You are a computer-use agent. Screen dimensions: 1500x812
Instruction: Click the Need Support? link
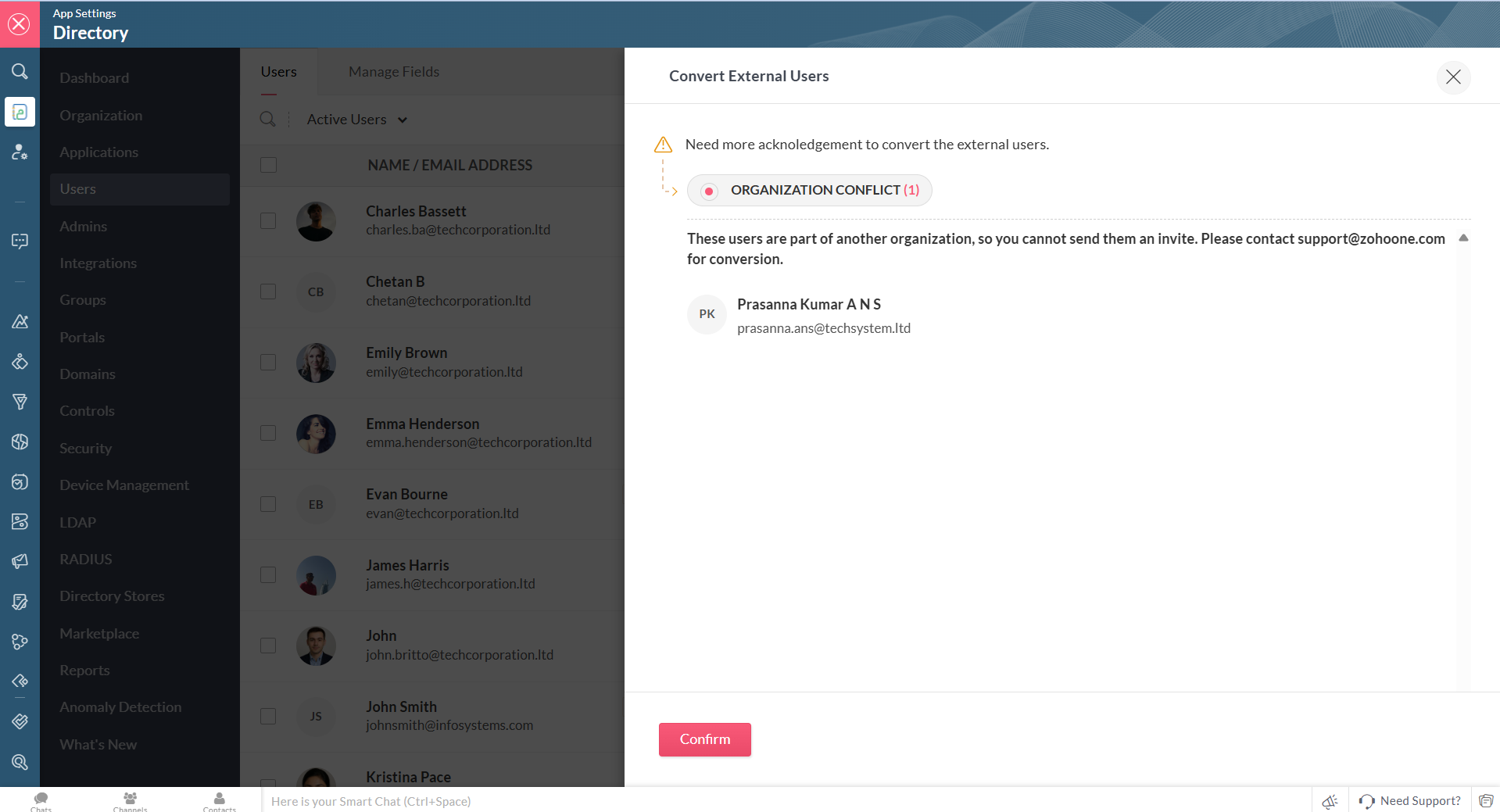[1420, 800]
